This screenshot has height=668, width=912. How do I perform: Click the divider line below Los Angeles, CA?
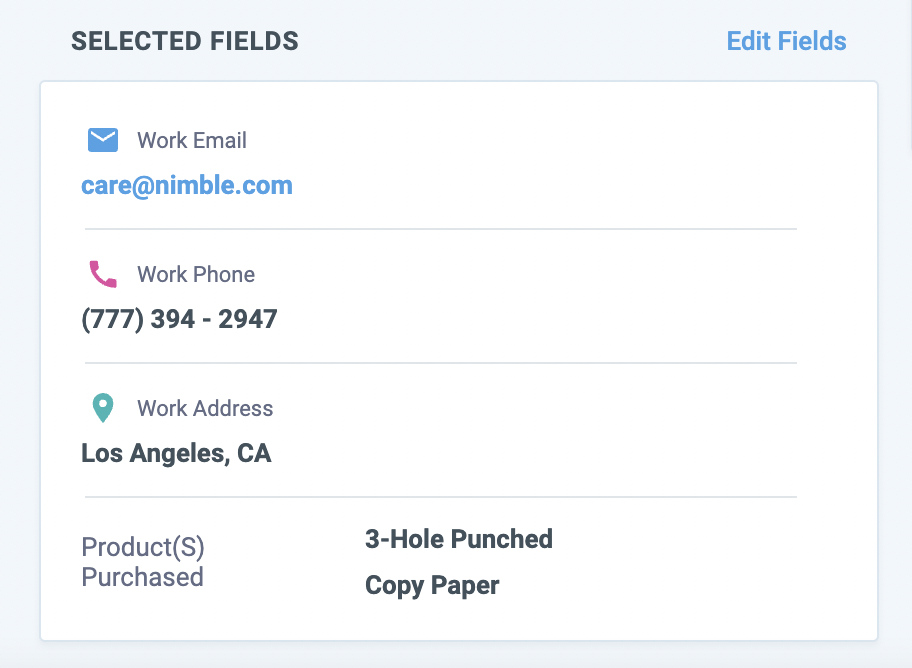tap(440, 497)
